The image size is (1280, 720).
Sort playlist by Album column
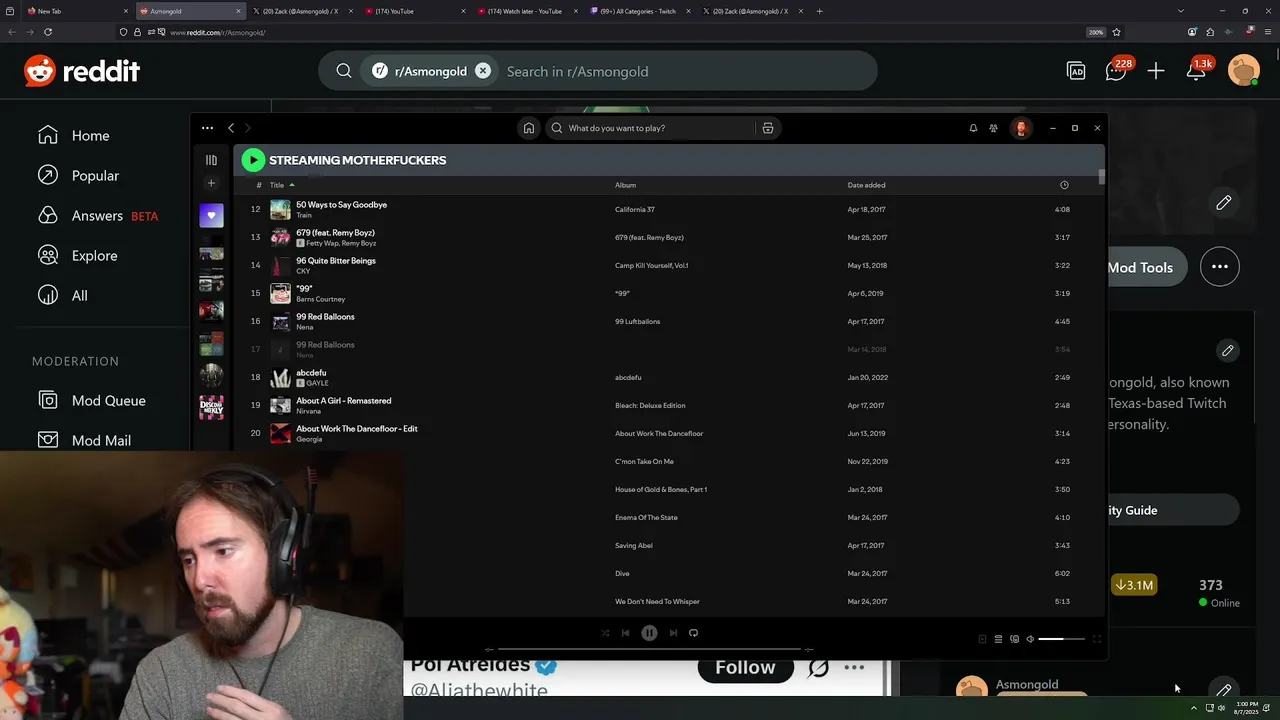tap(625, 185)
